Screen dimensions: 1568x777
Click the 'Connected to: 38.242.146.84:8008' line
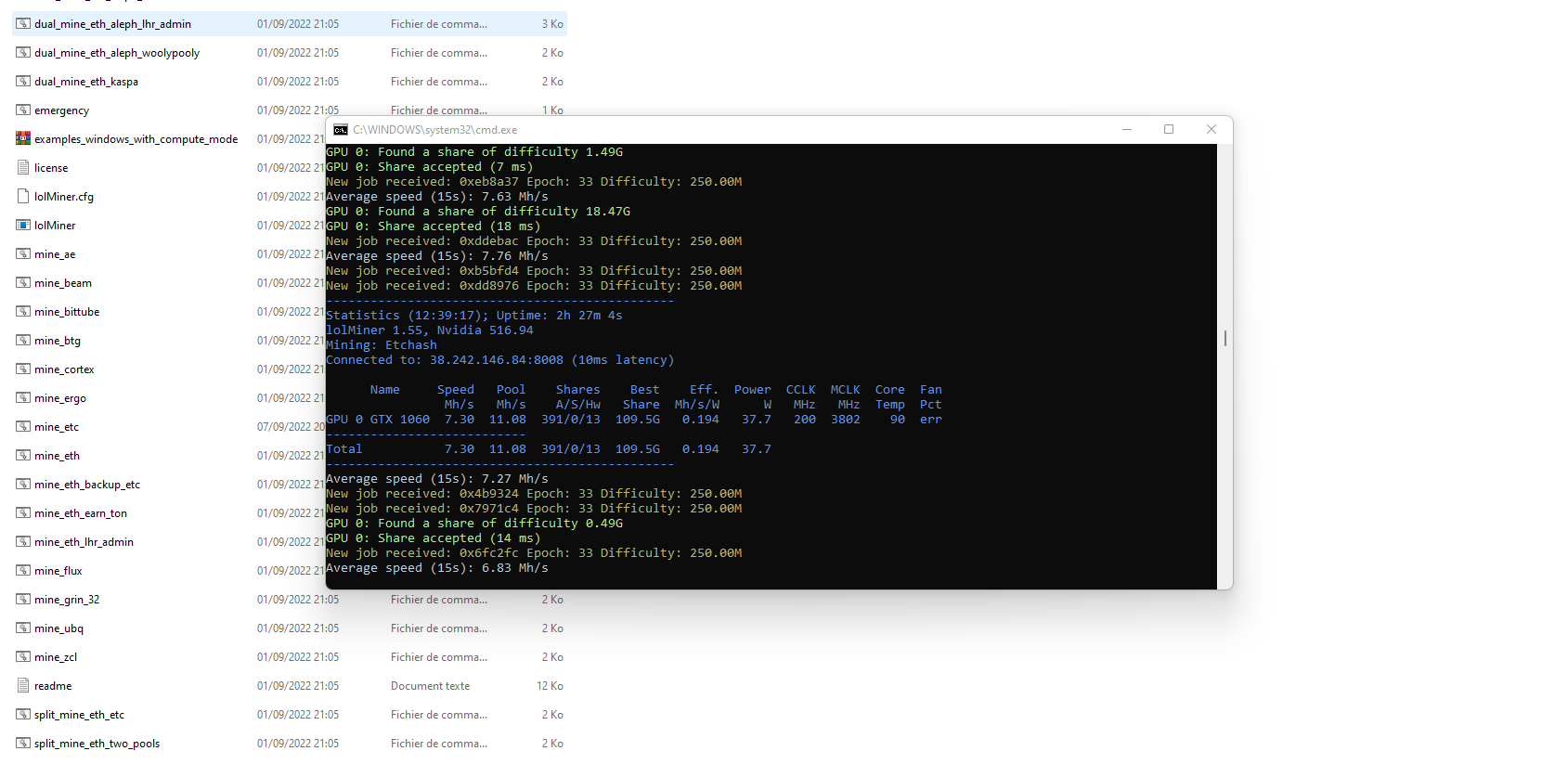coord(500,360)
